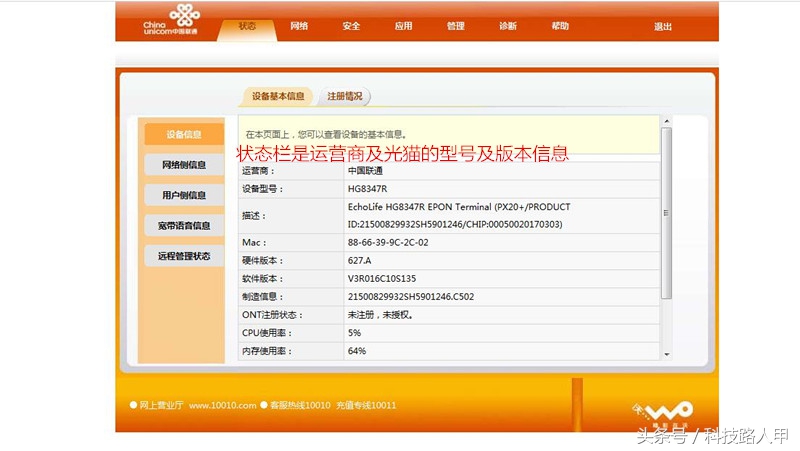Open the 网络 menu
The height and width of the screenshot is (451, 800).
[x=299, y=26]
